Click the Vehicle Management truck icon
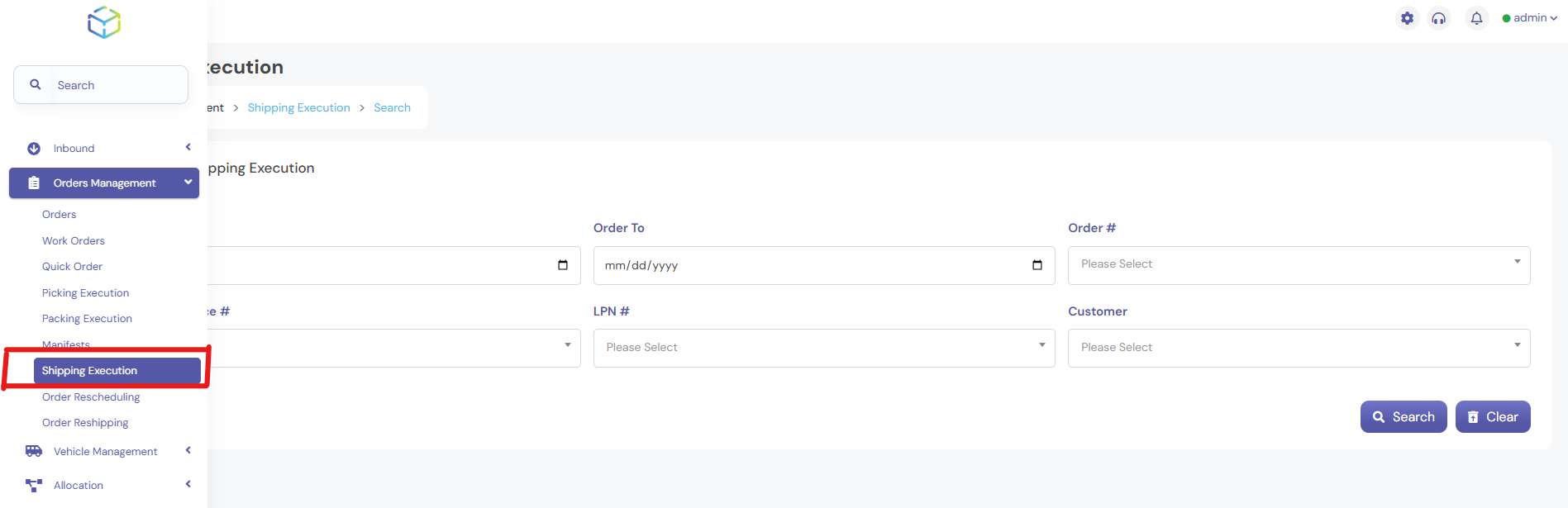The height and width of the screenshot is (508, 1568). point(34,451)
